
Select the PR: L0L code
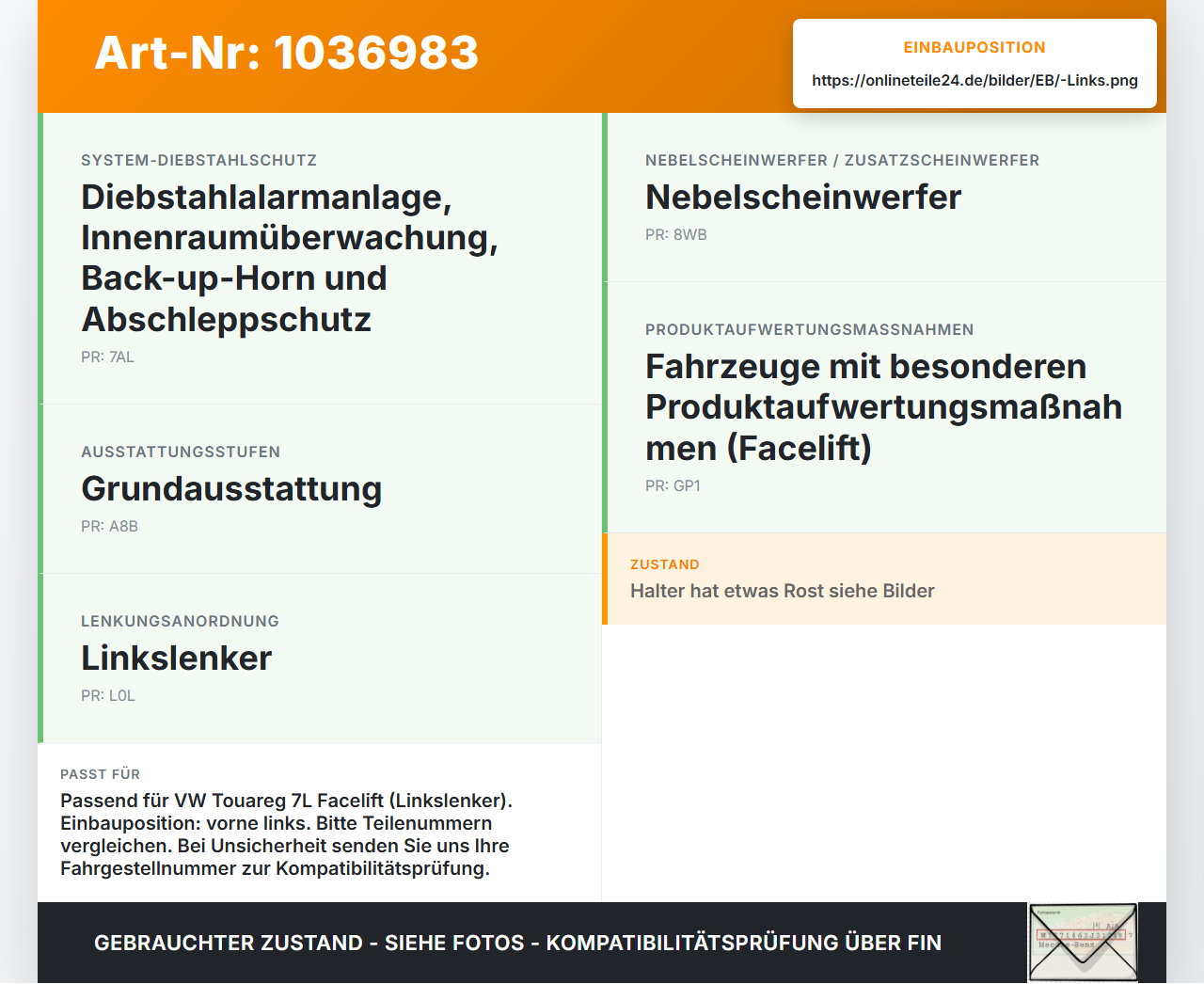[x=108, y=695]
